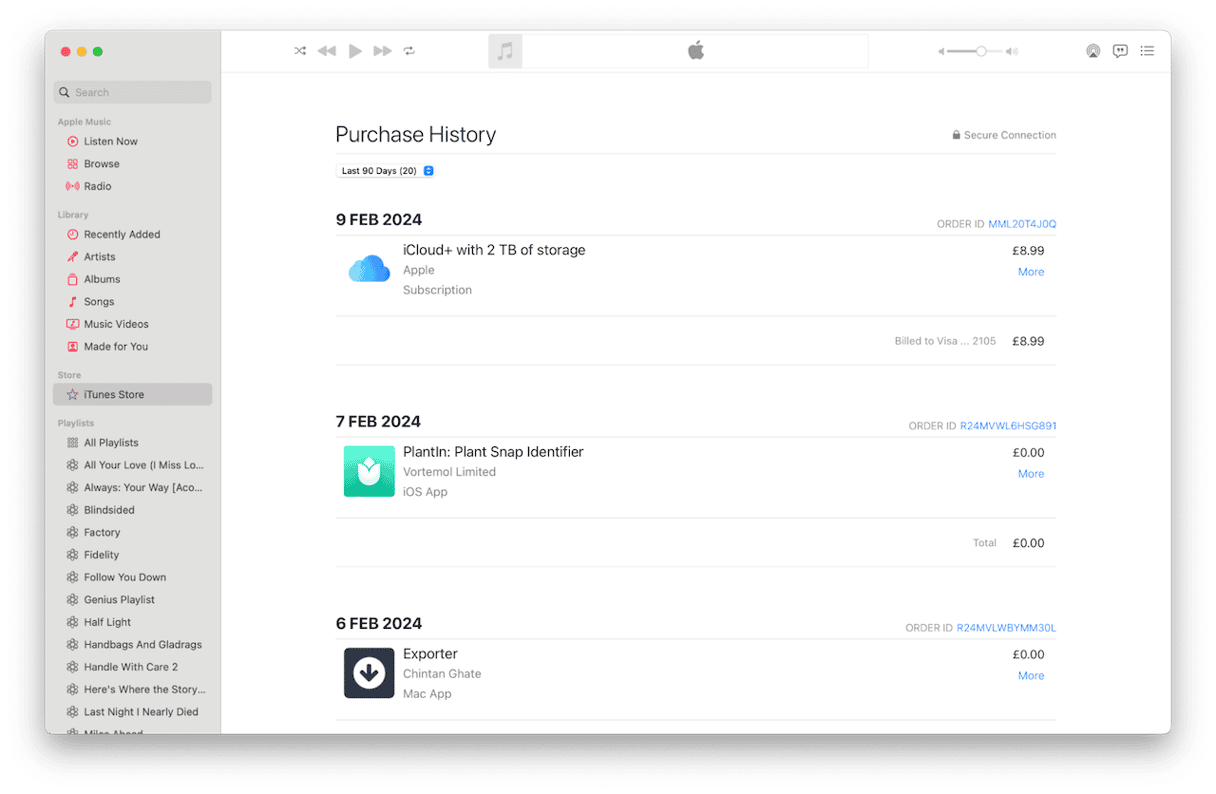Image resolution: width=1216 pixels, height=794 pixels.
Task: Select Songs in Library
Action: (133, 302)
